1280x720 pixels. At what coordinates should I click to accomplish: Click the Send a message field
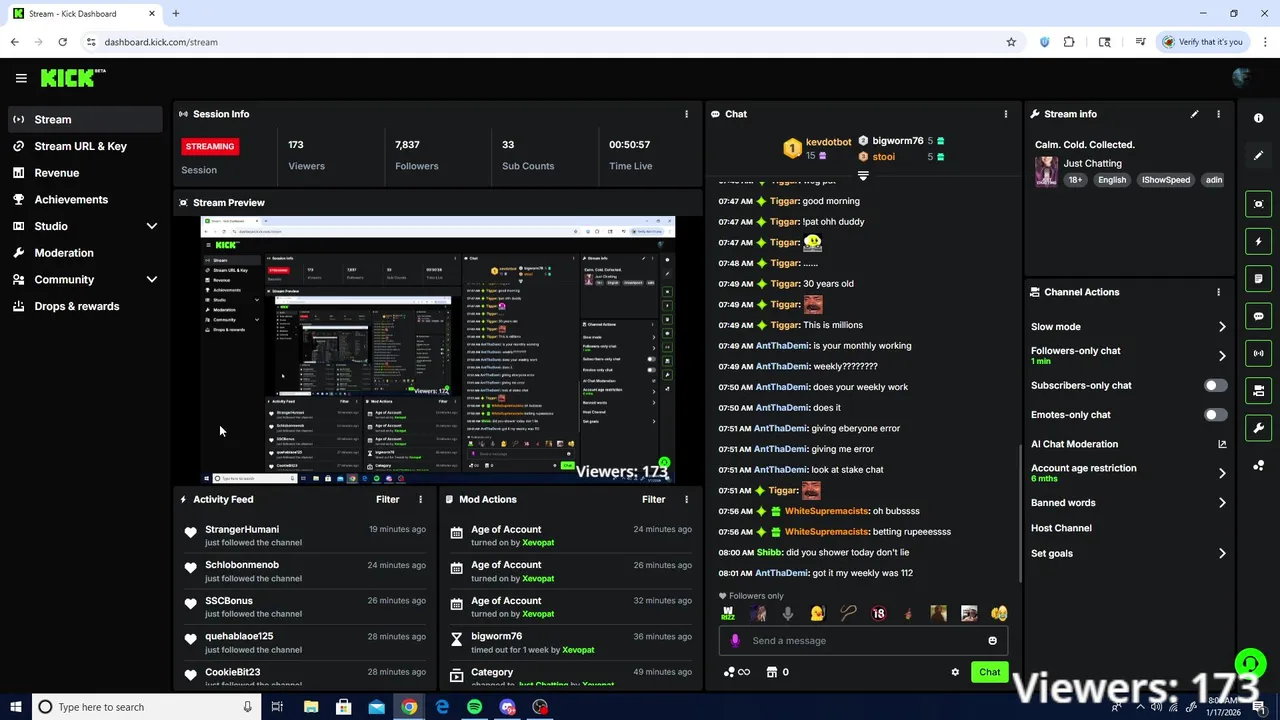click(863, 640)
